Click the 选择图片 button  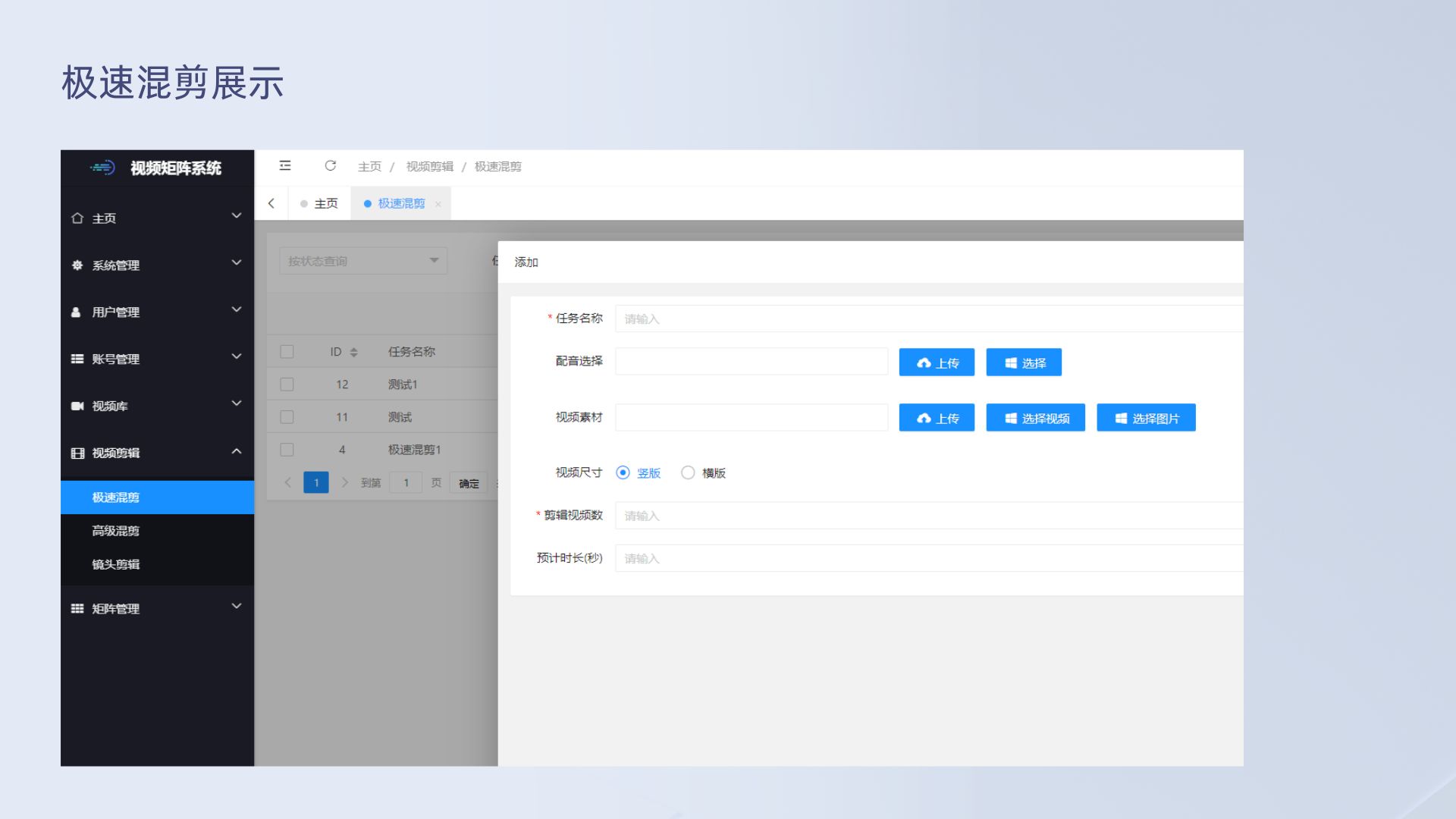pyautogui.click(x=1146, y=418)
